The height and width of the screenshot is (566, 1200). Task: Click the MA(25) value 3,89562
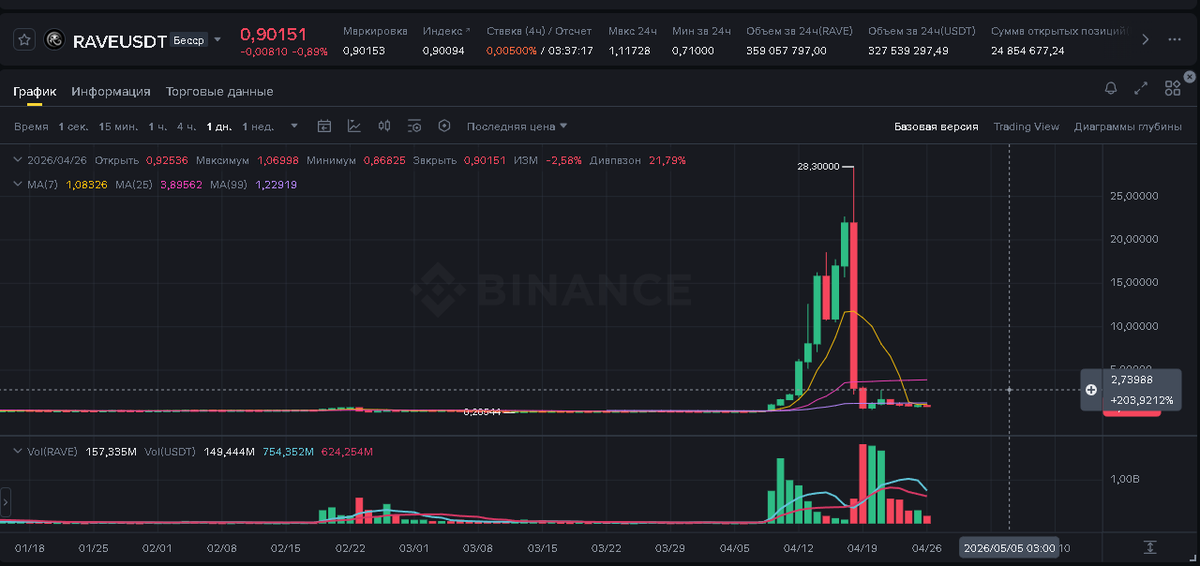[181, 185]
